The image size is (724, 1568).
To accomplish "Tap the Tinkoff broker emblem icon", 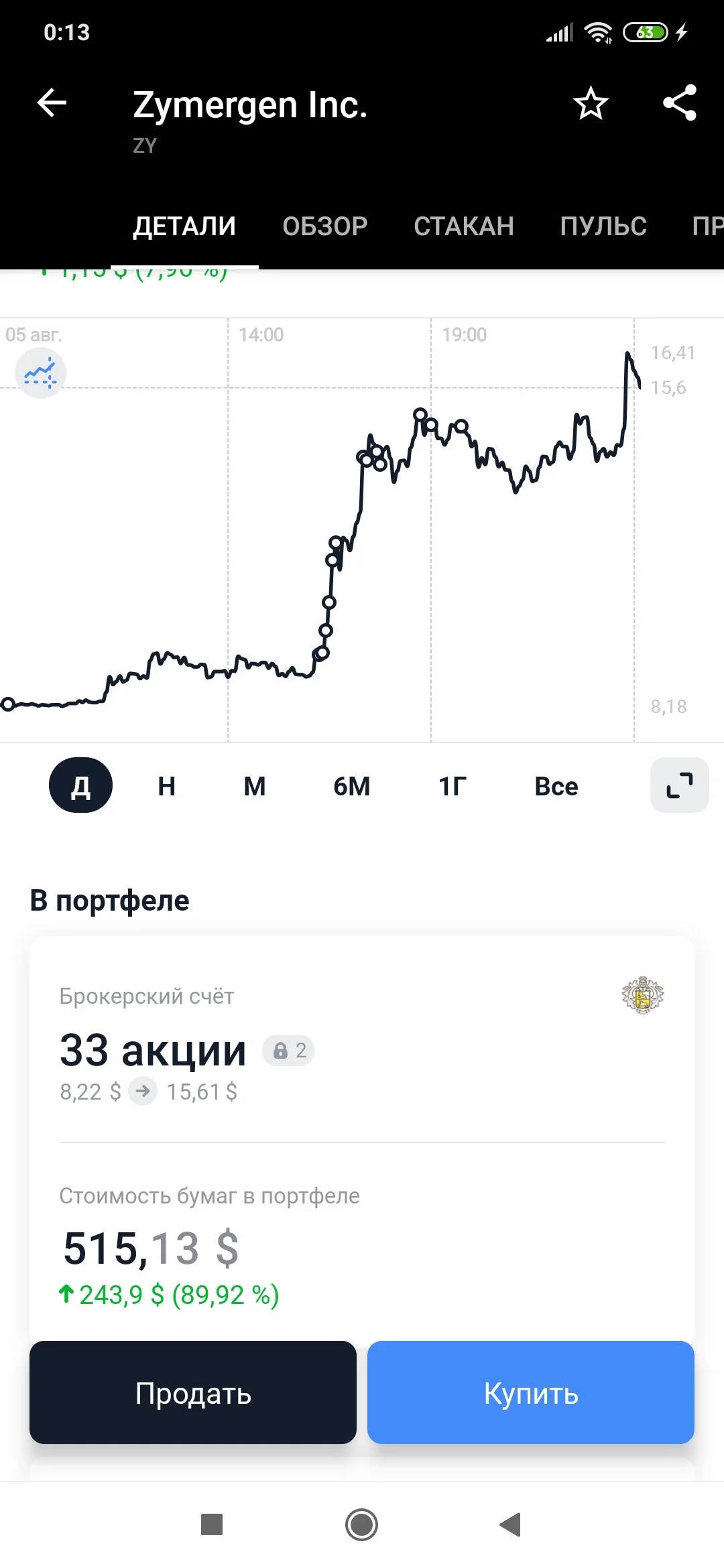I will [643, 995].
